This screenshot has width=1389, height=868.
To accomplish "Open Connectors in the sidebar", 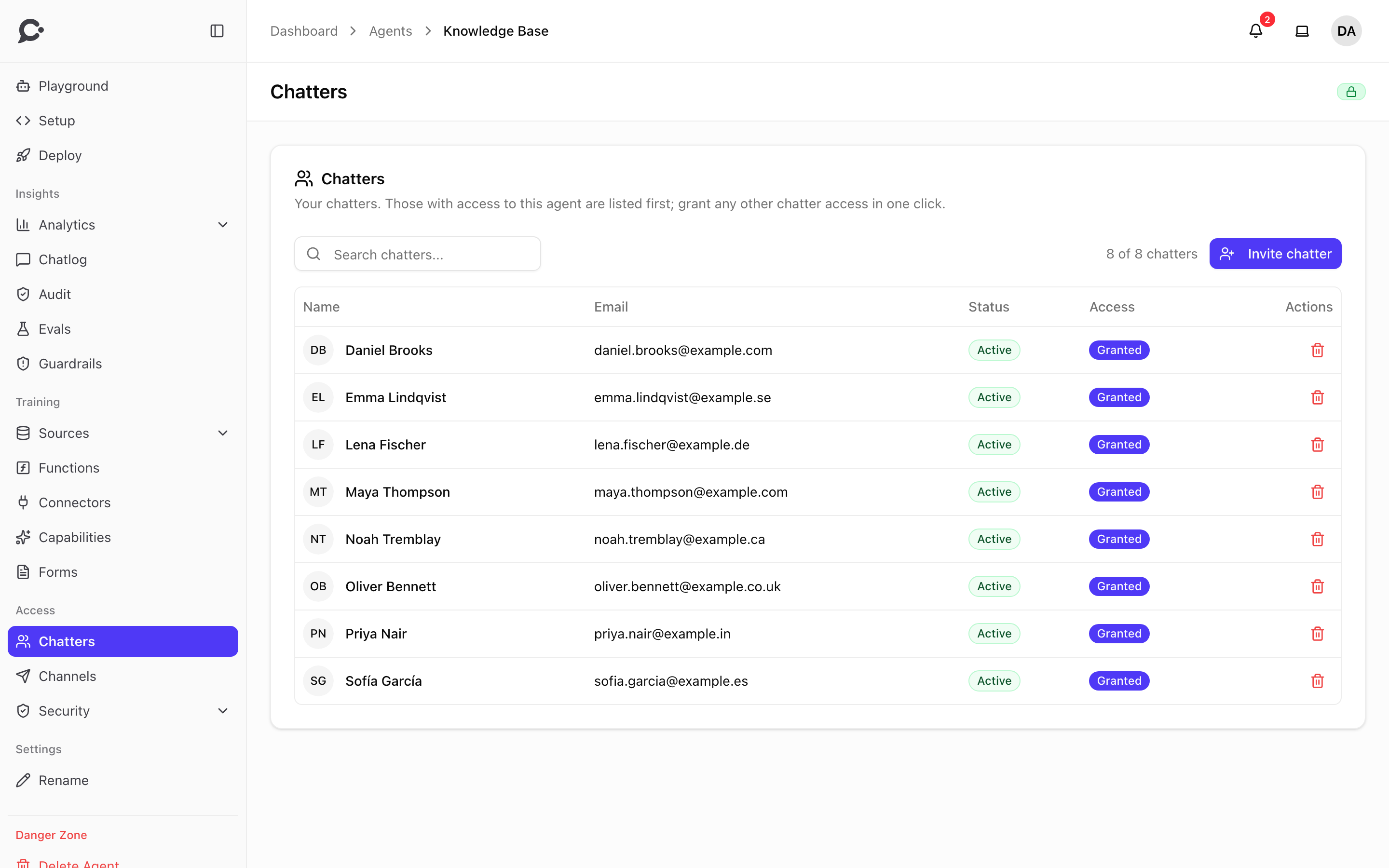I will tap(123, 502).
